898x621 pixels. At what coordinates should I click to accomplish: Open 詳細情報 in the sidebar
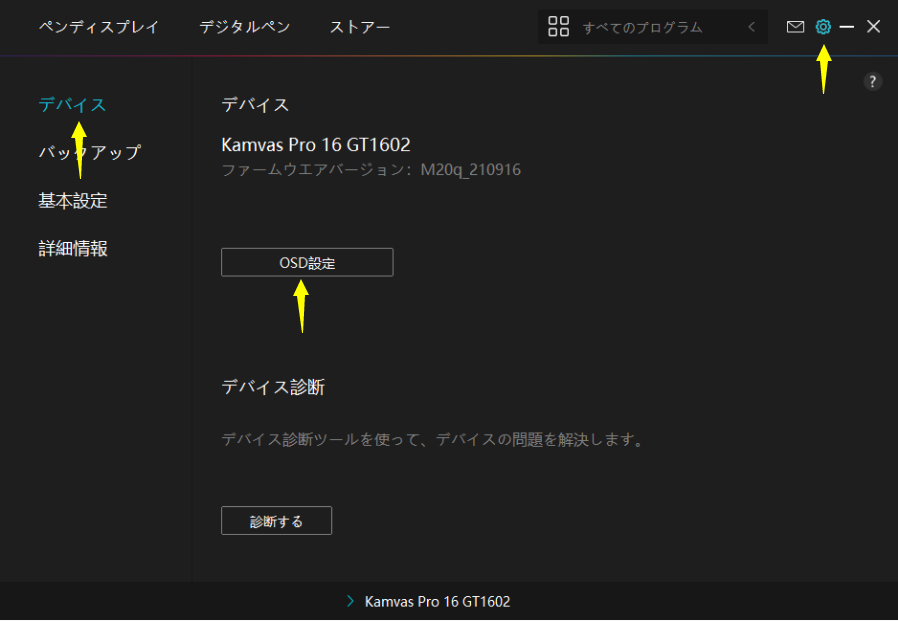(x=73, y=249)
